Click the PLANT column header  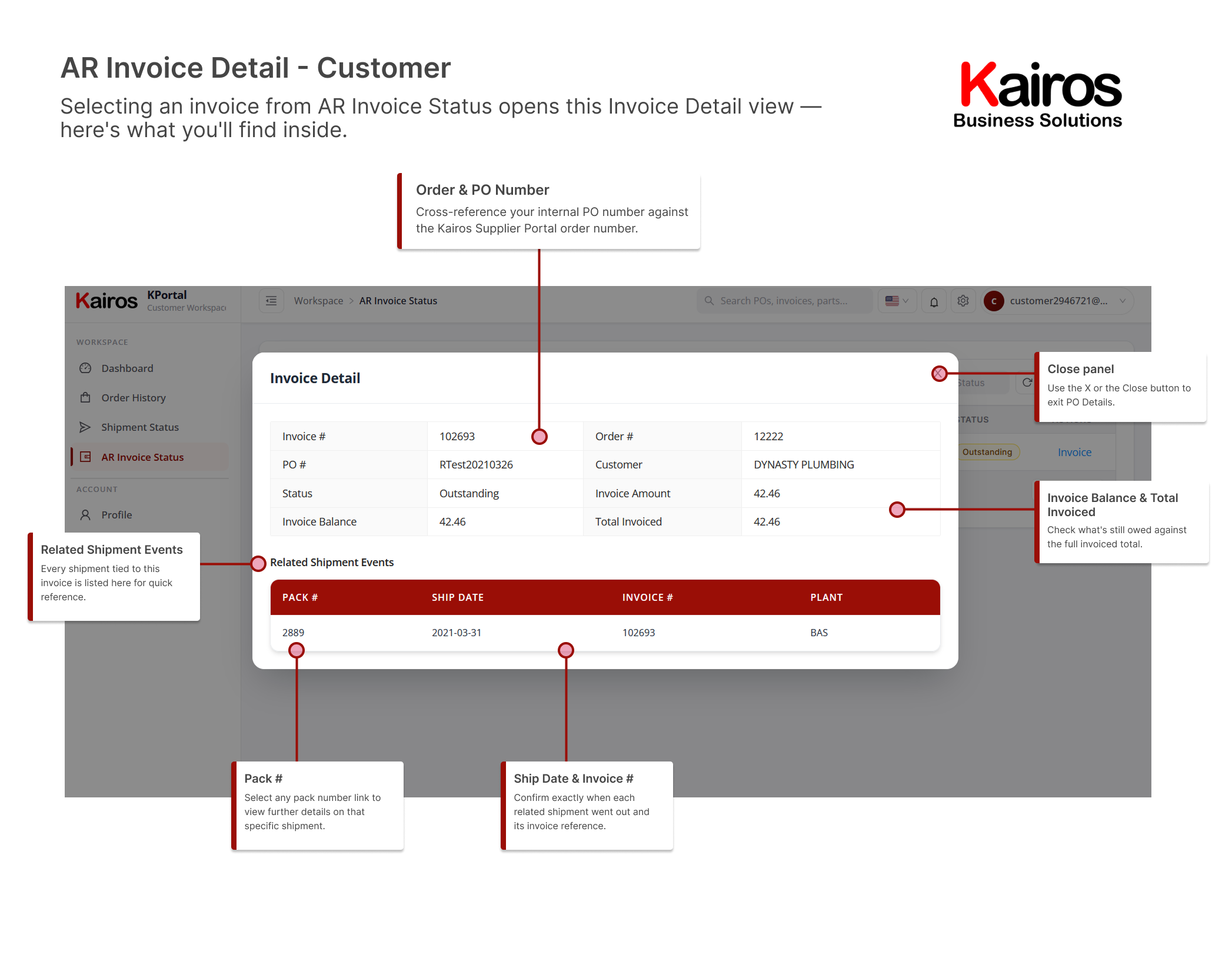[x=827, y=597]
